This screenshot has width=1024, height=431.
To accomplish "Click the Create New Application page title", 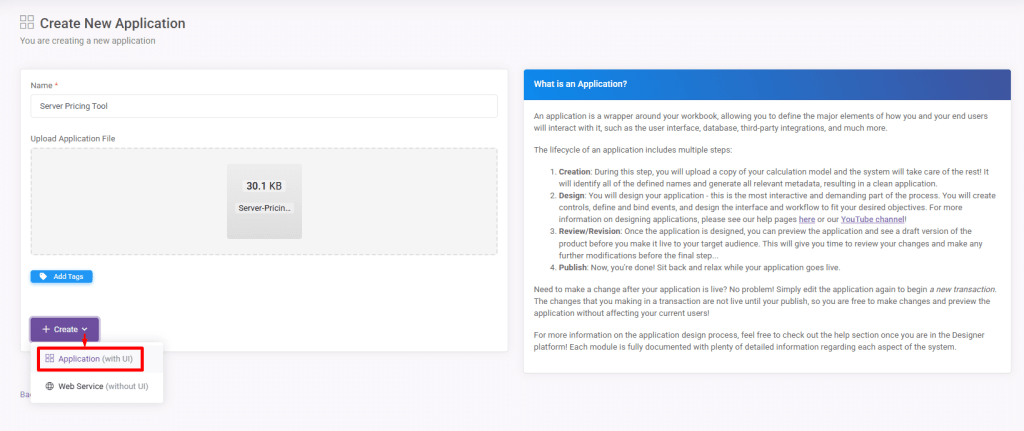I will (112, 23).
